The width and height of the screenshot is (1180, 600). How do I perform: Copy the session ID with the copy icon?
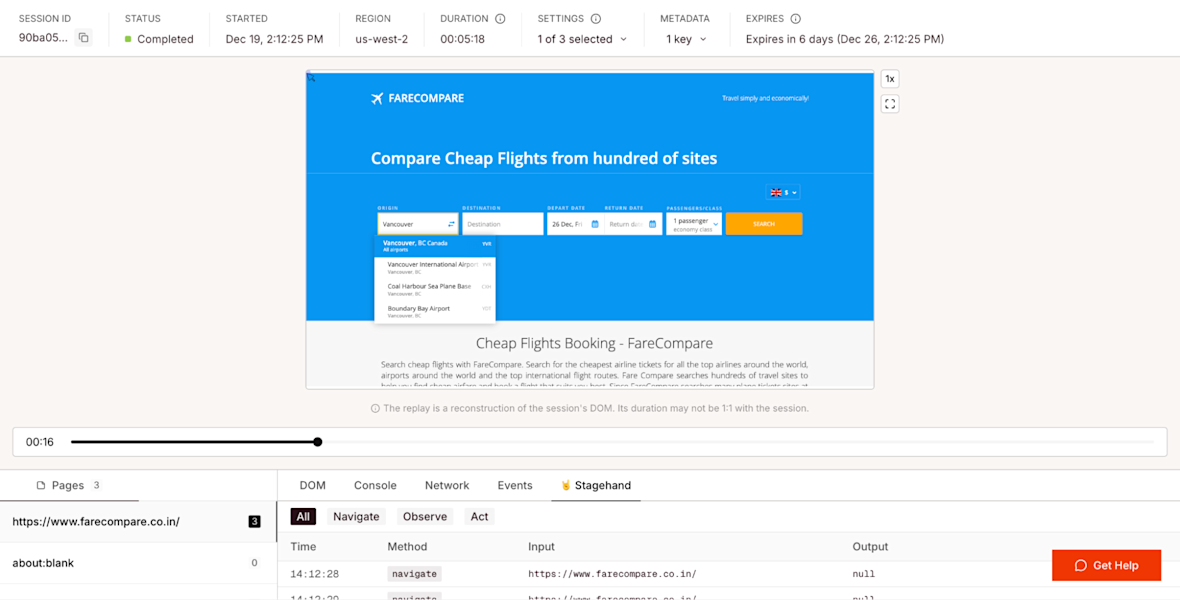[x=84, y=38]
